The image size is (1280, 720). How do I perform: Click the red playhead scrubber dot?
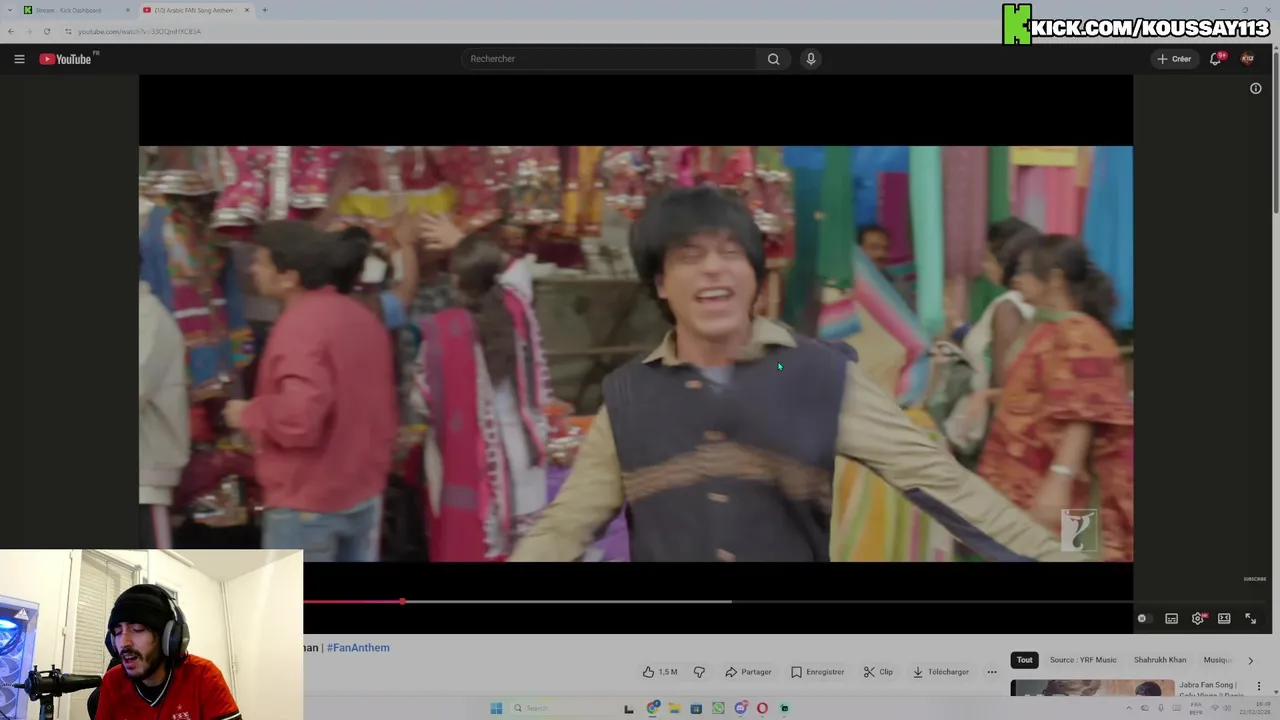tap(402, 602)
